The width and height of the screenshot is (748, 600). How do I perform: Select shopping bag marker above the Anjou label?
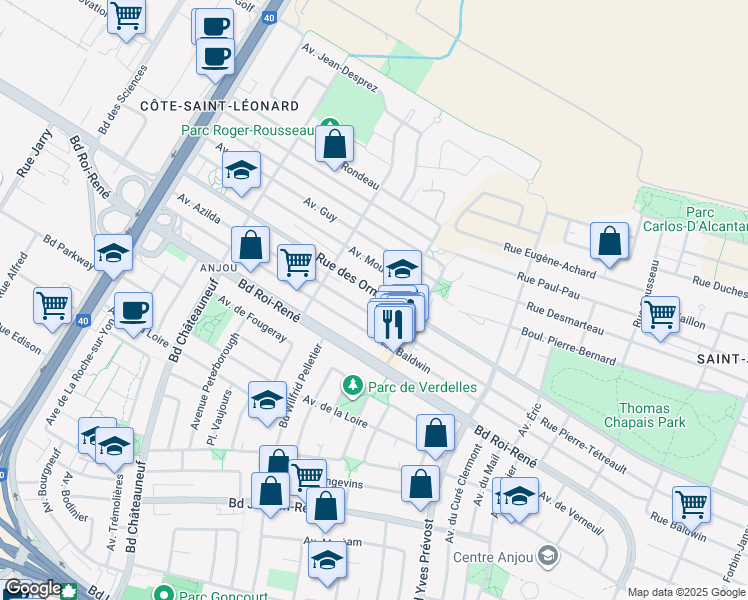tap(250, 244)
